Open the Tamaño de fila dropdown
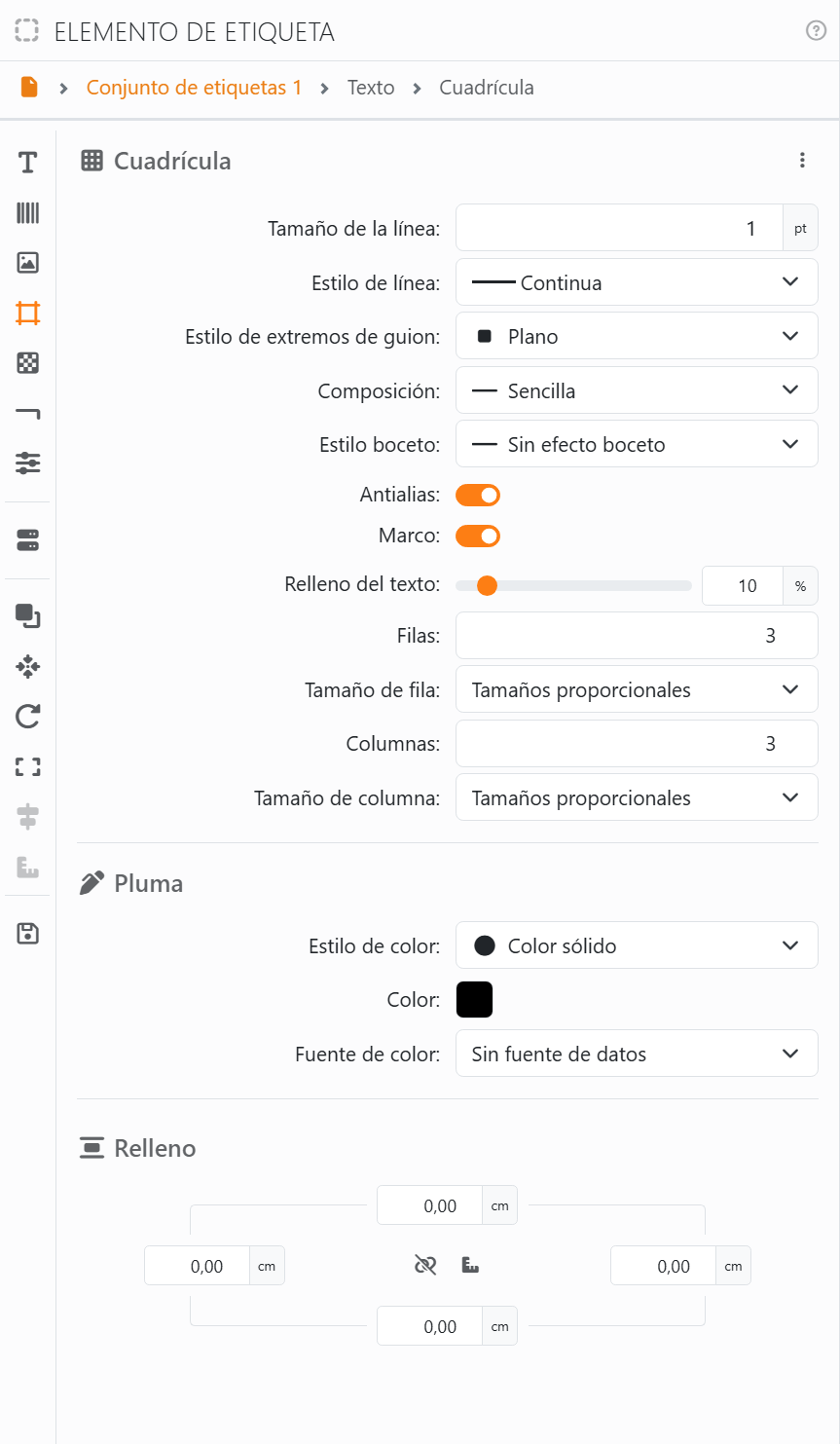 click(x=637, y=689)
